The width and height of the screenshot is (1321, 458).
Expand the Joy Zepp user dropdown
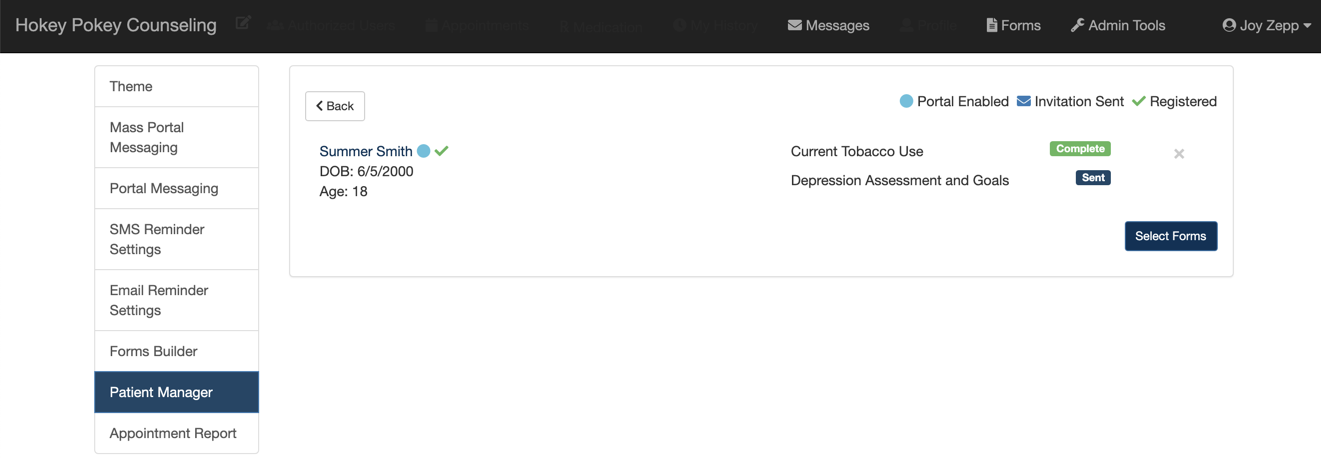point(1266,25)
